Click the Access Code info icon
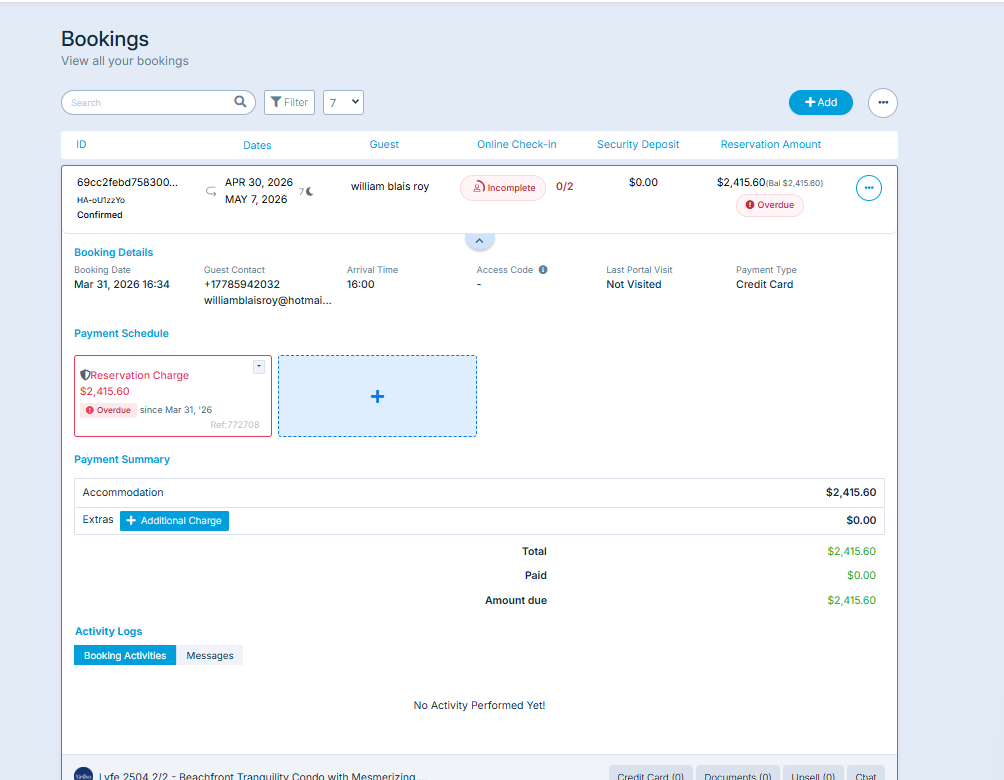 point(543,270)
